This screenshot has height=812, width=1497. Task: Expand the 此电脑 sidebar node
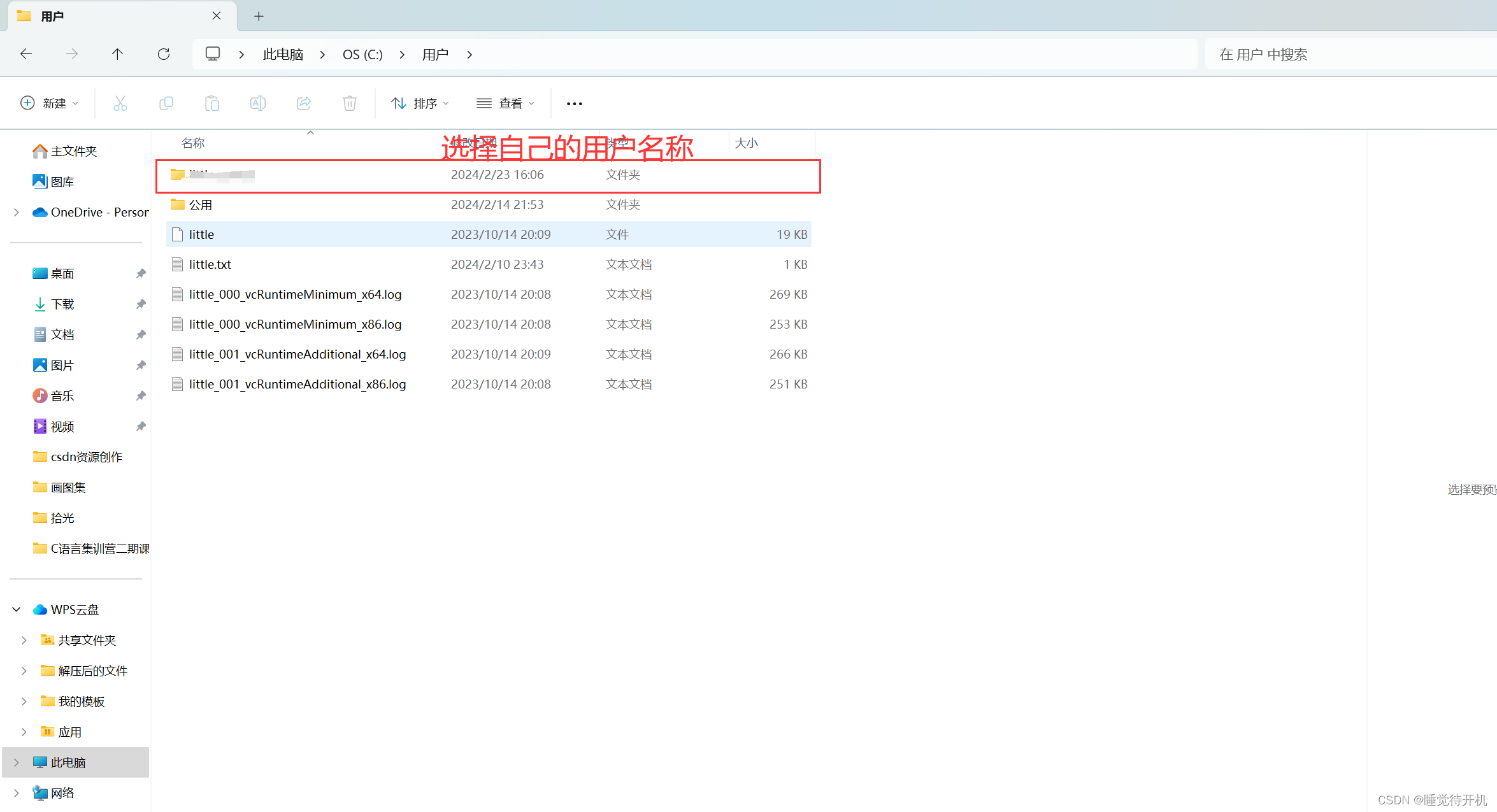pos(17,762)
